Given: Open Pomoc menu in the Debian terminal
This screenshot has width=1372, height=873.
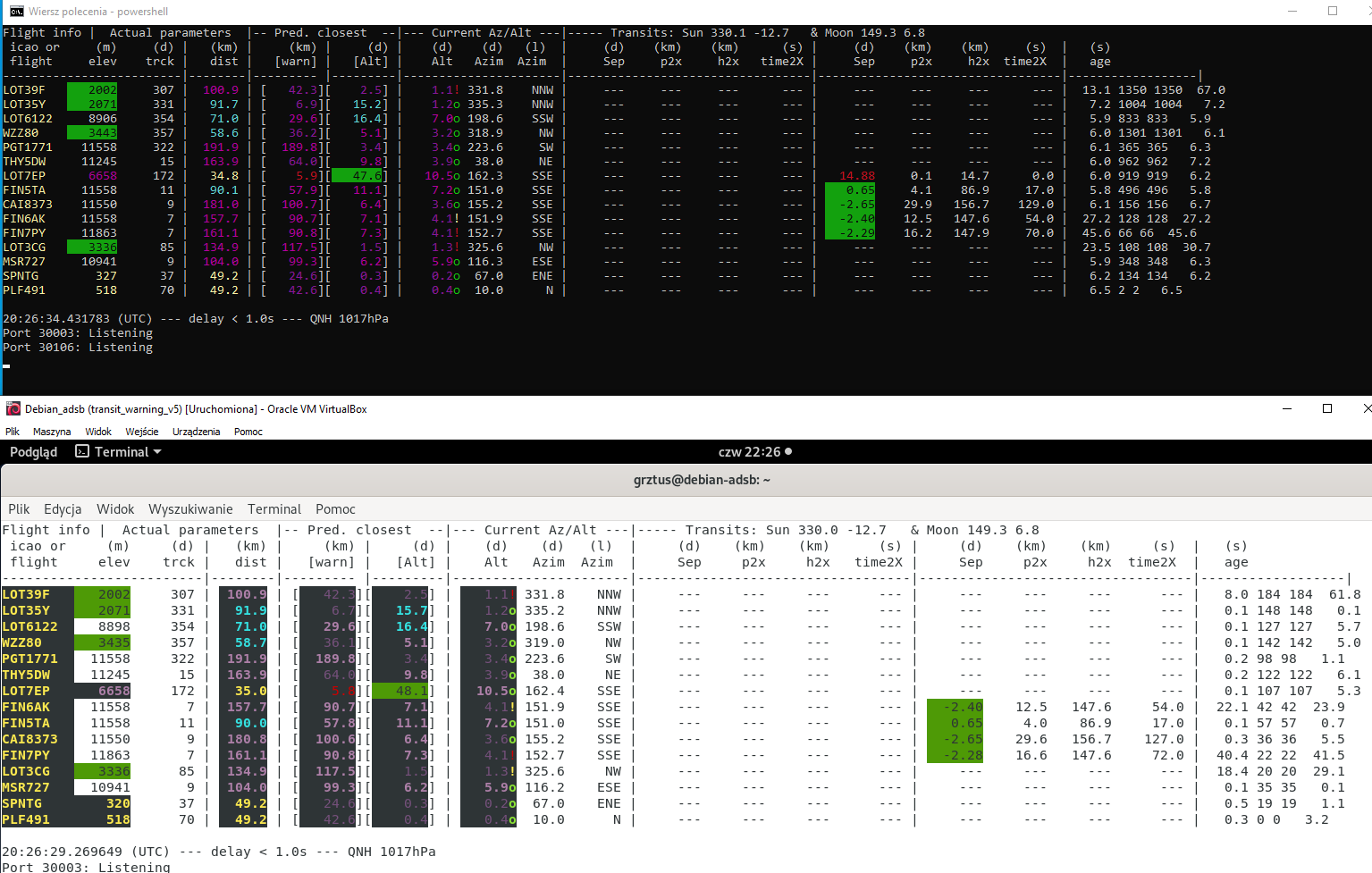Looking at the screenshot, I should (335, 509).
